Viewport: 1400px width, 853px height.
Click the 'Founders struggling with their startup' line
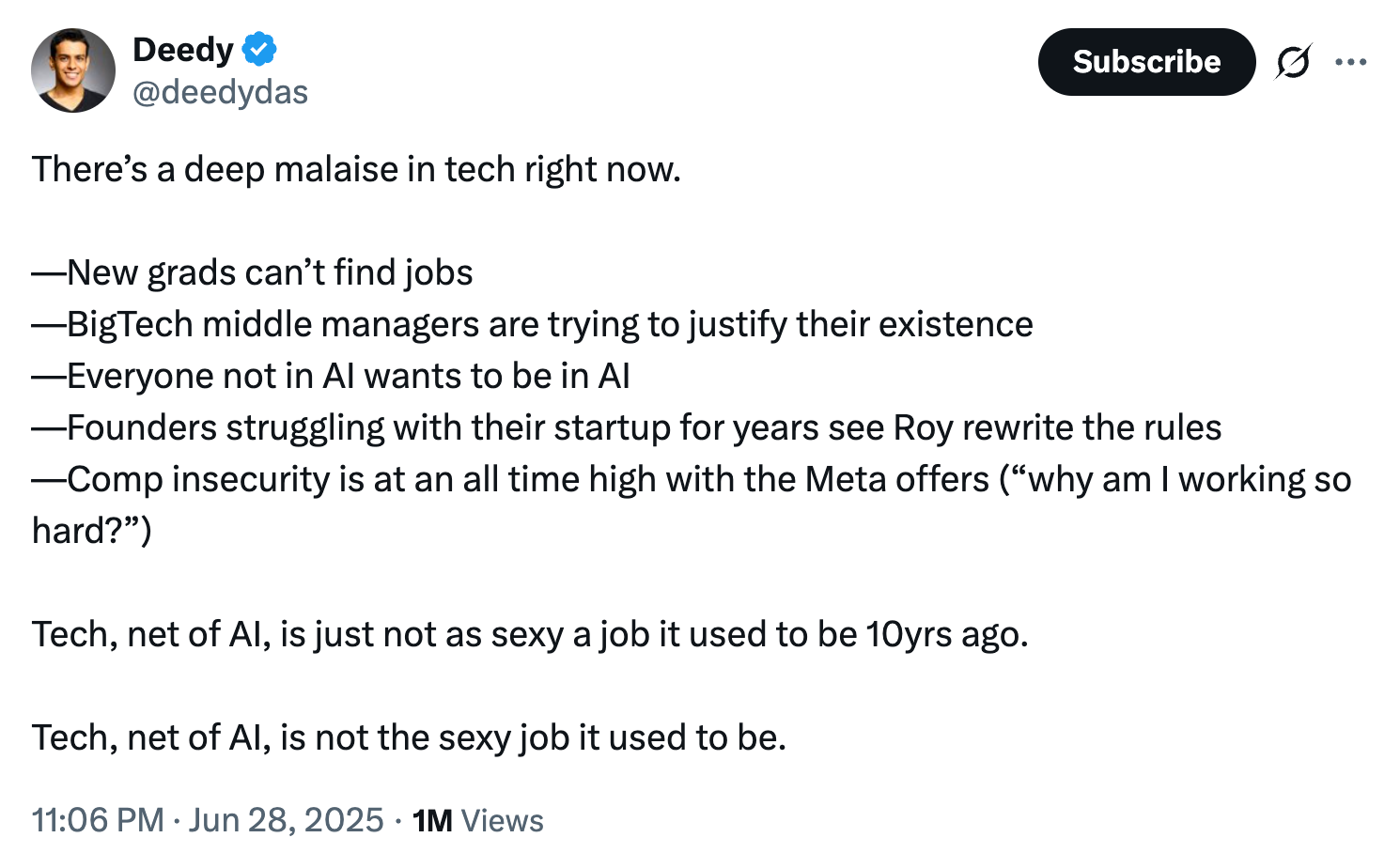[x=627, y=427]
